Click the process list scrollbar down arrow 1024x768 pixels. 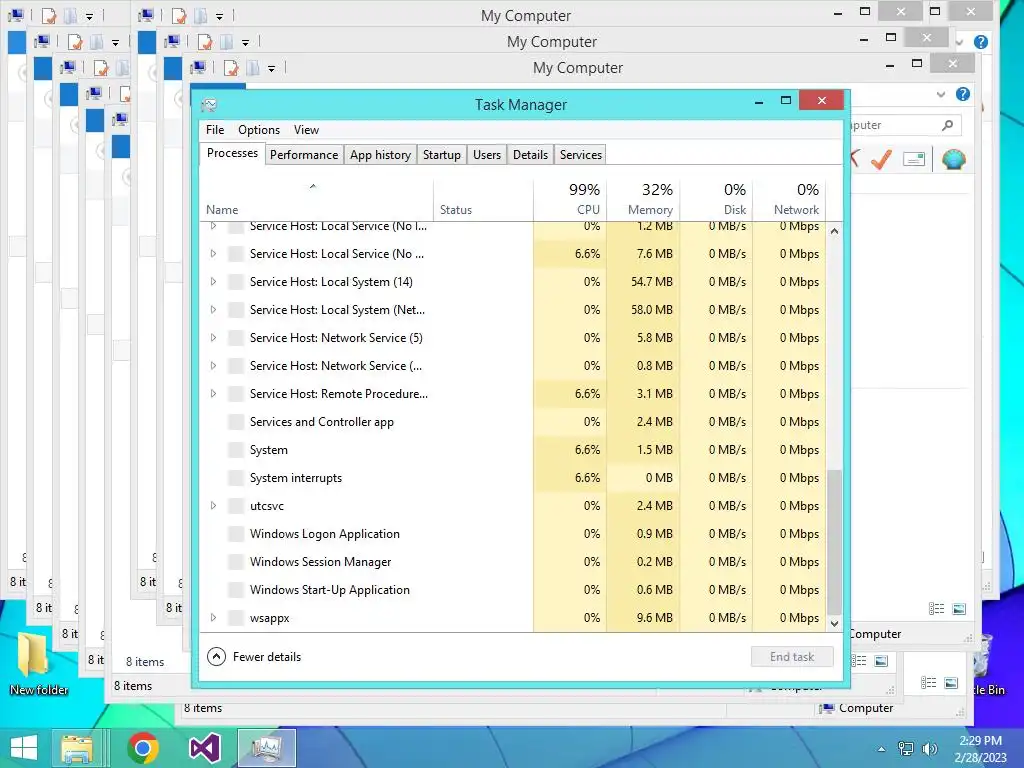(834, 624)
